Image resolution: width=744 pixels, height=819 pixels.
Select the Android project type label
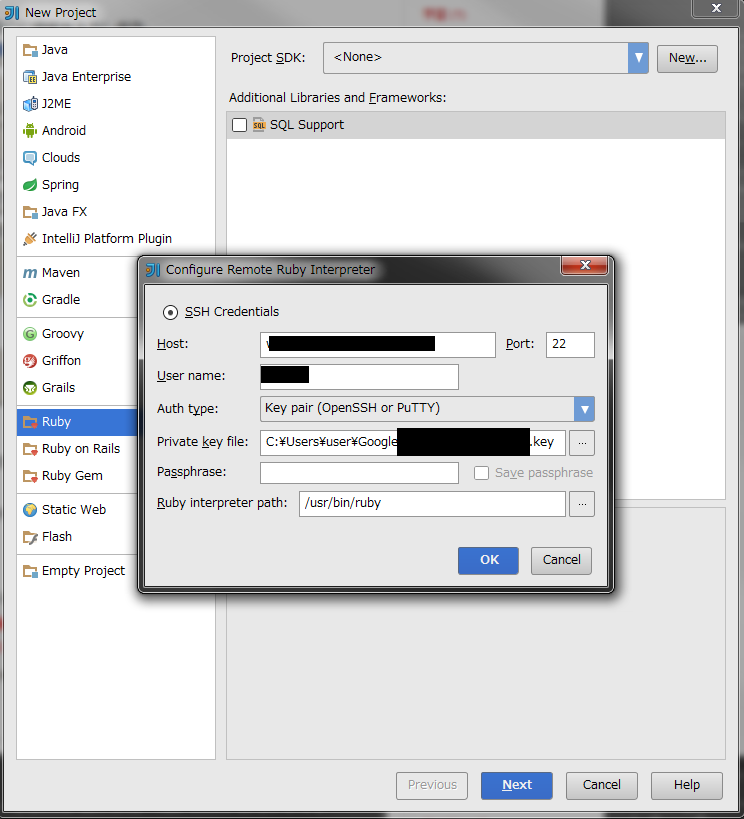[64, 131]
